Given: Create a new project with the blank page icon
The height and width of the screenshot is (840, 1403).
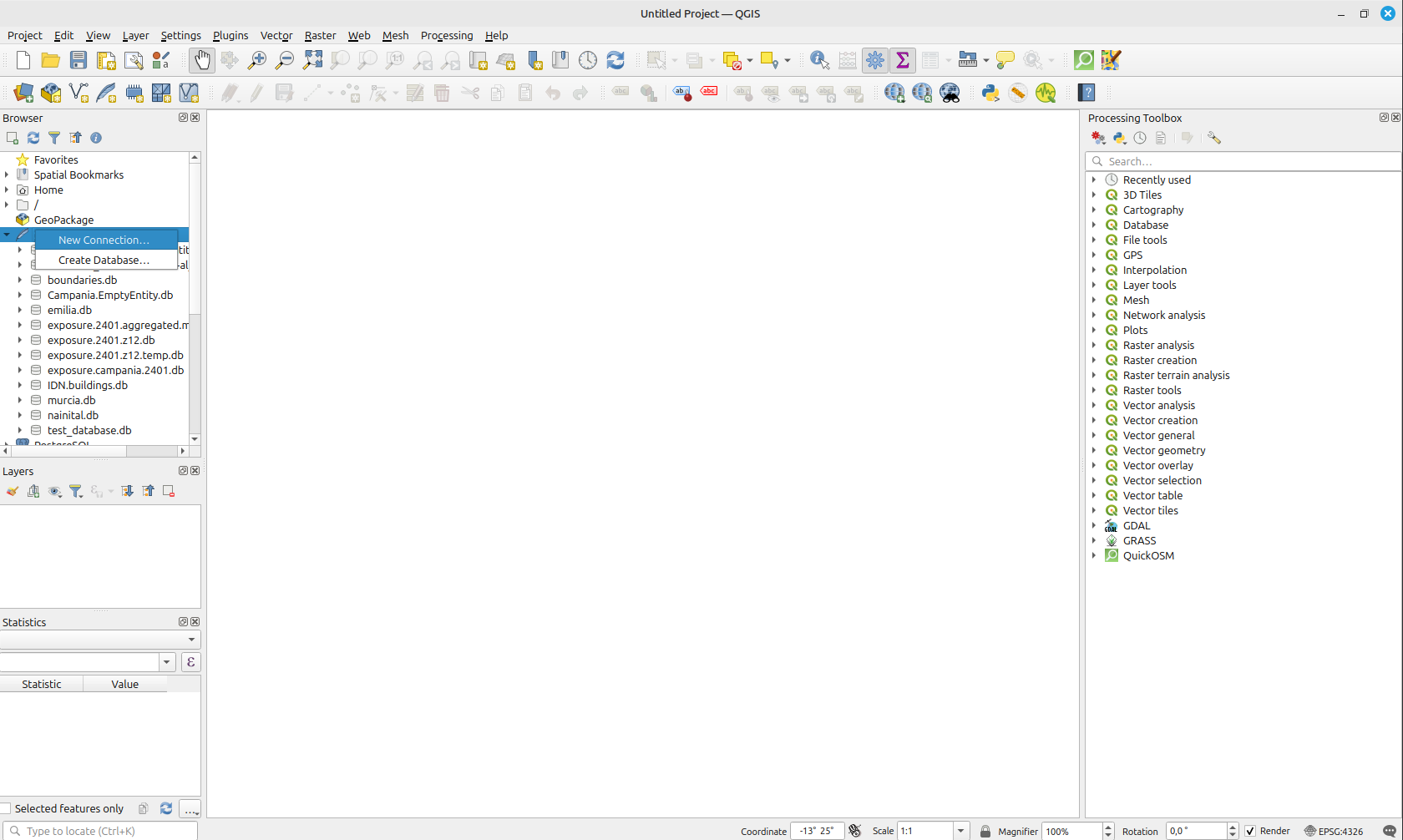Looking at the screenshot, I should coord(23,60).
